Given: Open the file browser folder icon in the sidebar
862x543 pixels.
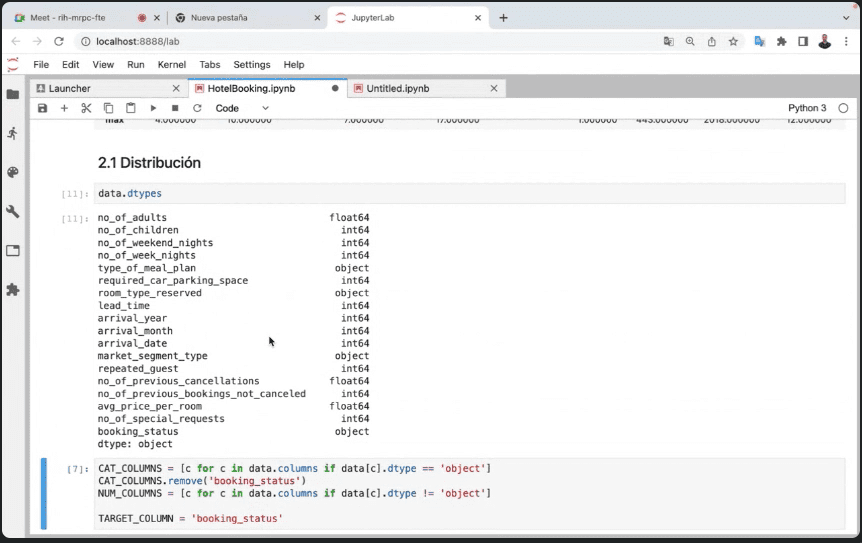Looking at the screenshot, I should click(13, 94).
